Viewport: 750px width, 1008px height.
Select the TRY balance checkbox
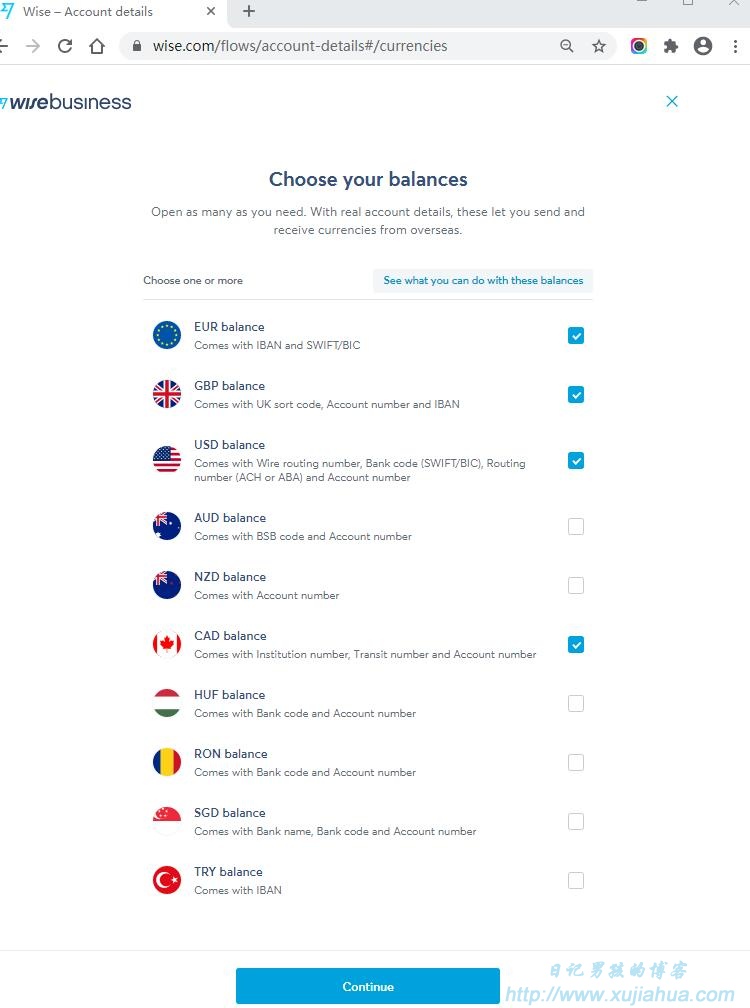[x=576, y=880]
